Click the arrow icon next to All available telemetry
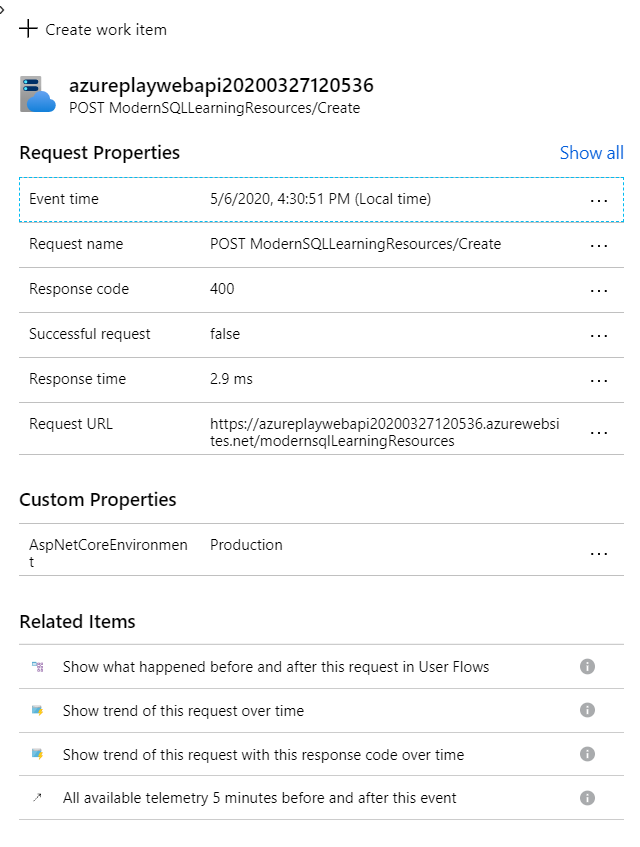640x847 pixels. 38,798
